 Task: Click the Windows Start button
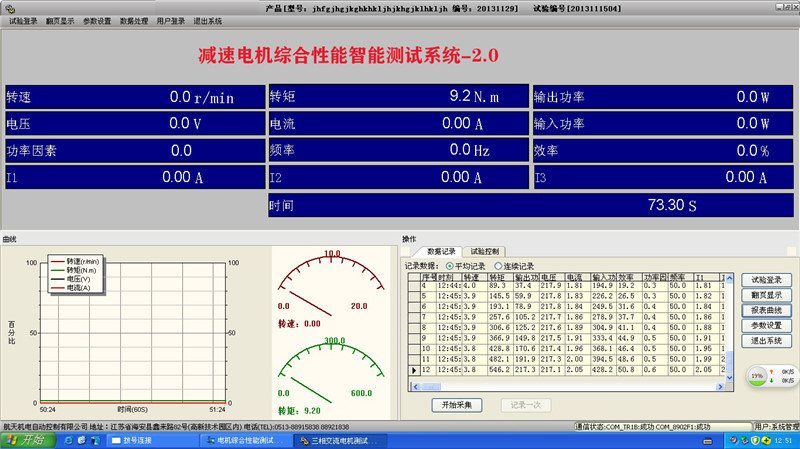pyautogui.click(x=26, y=441)
